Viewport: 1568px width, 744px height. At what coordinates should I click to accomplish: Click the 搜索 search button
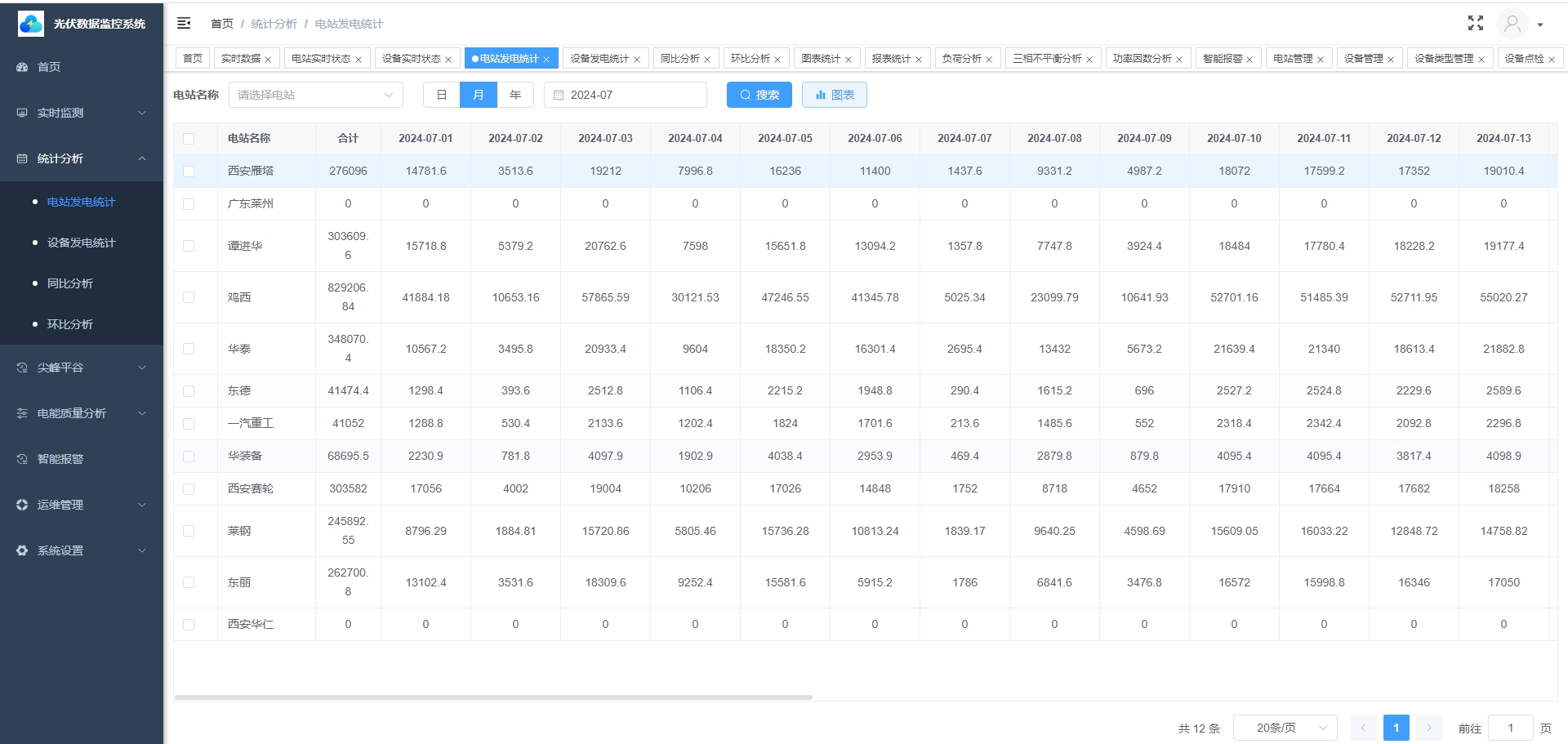click(759, 95)
